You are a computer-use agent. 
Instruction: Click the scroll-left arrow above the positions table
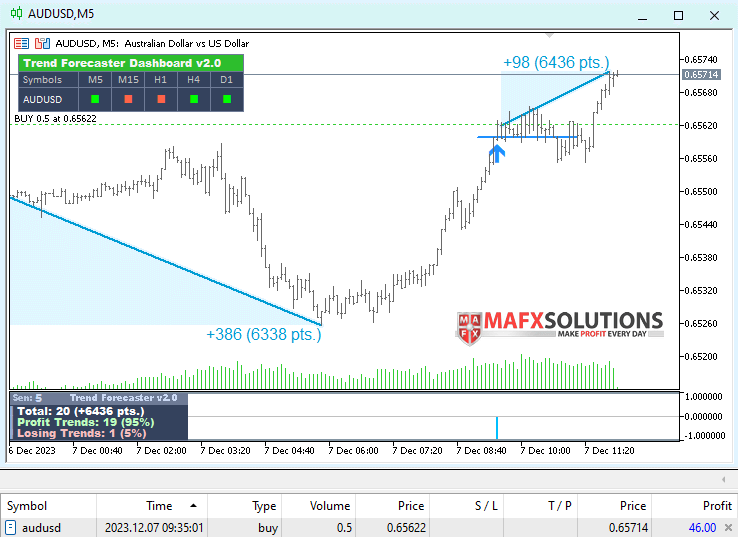pyautogui.click(x=723, y=480)
